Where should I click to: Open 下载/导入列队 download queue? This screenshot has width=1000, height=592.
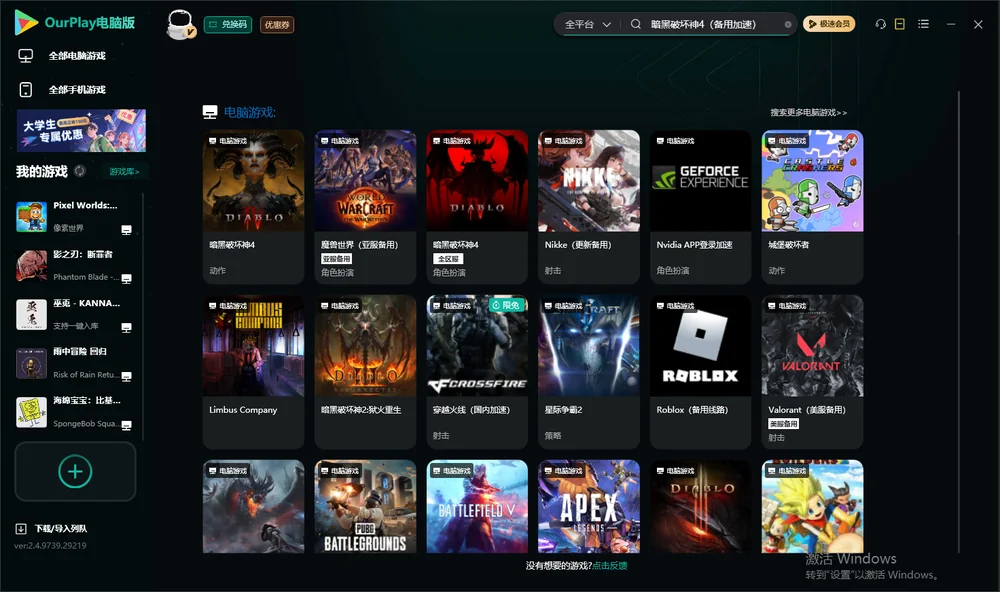pos(61,529)
